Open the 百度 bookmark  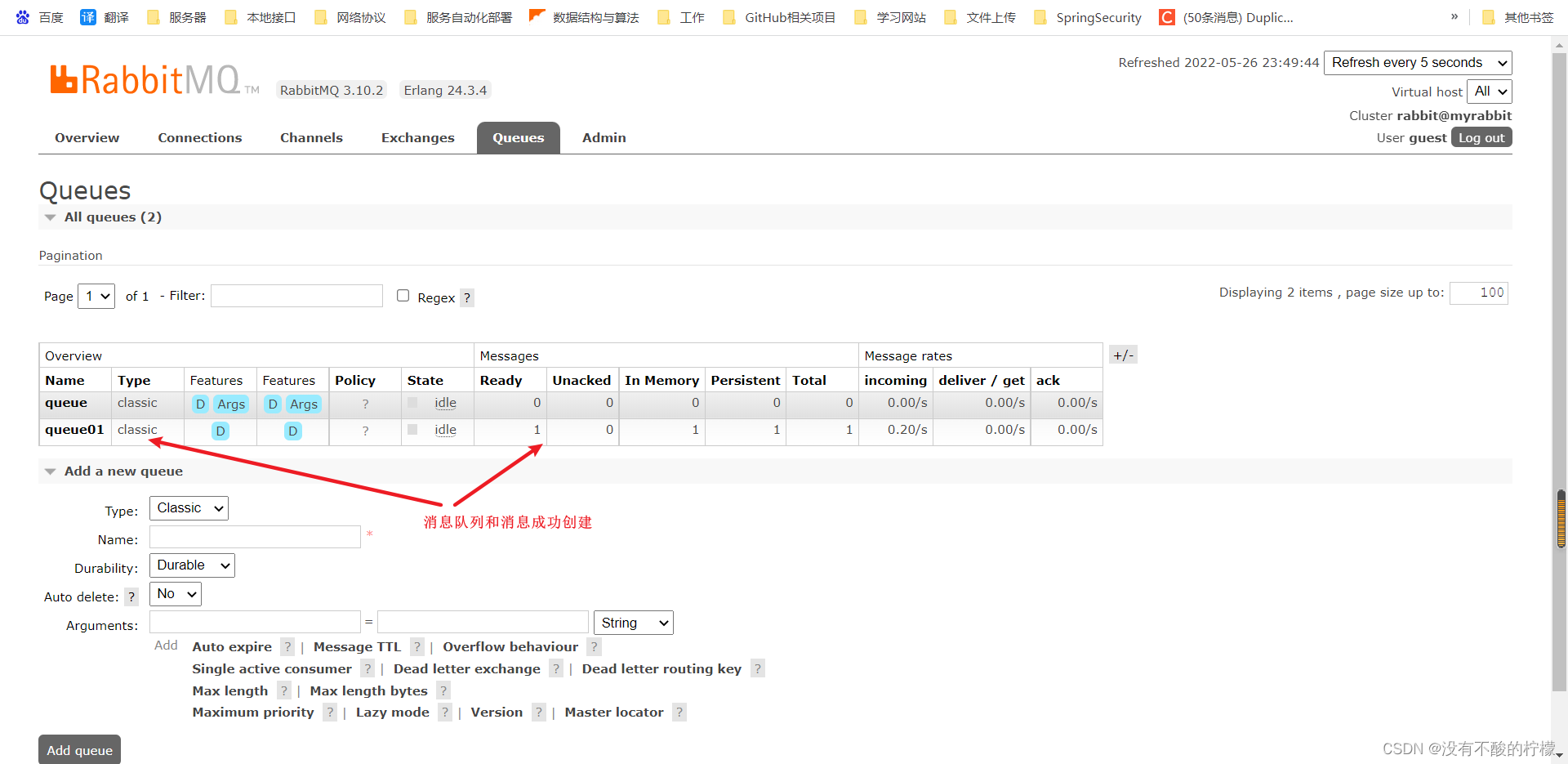click(40, 17)
